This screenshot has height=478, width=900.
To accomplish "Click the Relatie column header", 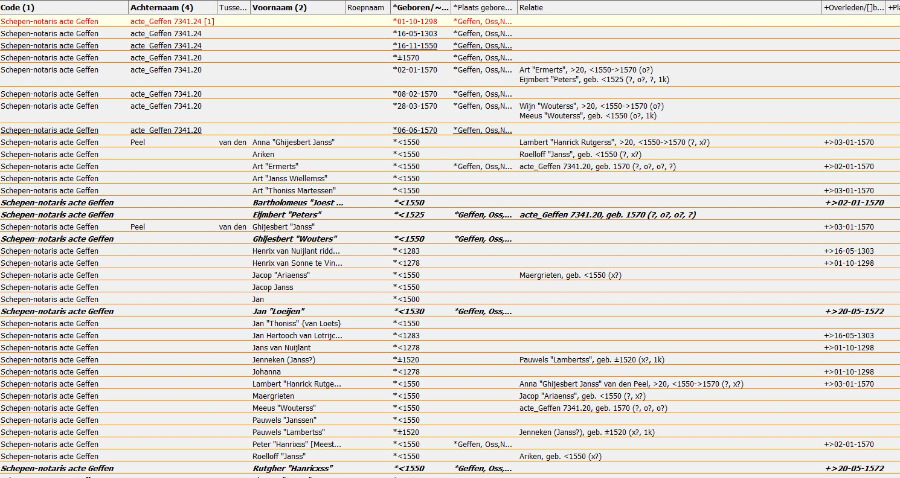I will (532, 8).
